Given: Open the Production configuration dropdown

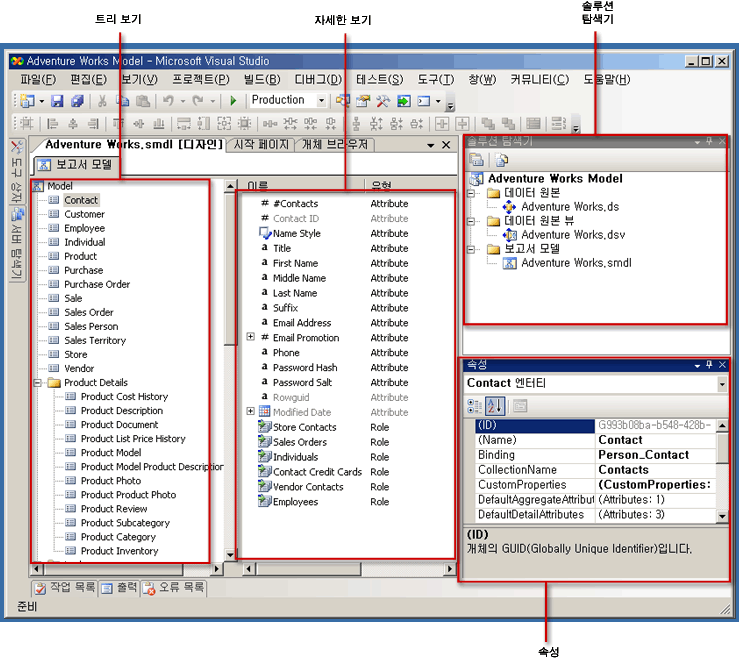Looking at the screenshot, I should tap(321, 101).
